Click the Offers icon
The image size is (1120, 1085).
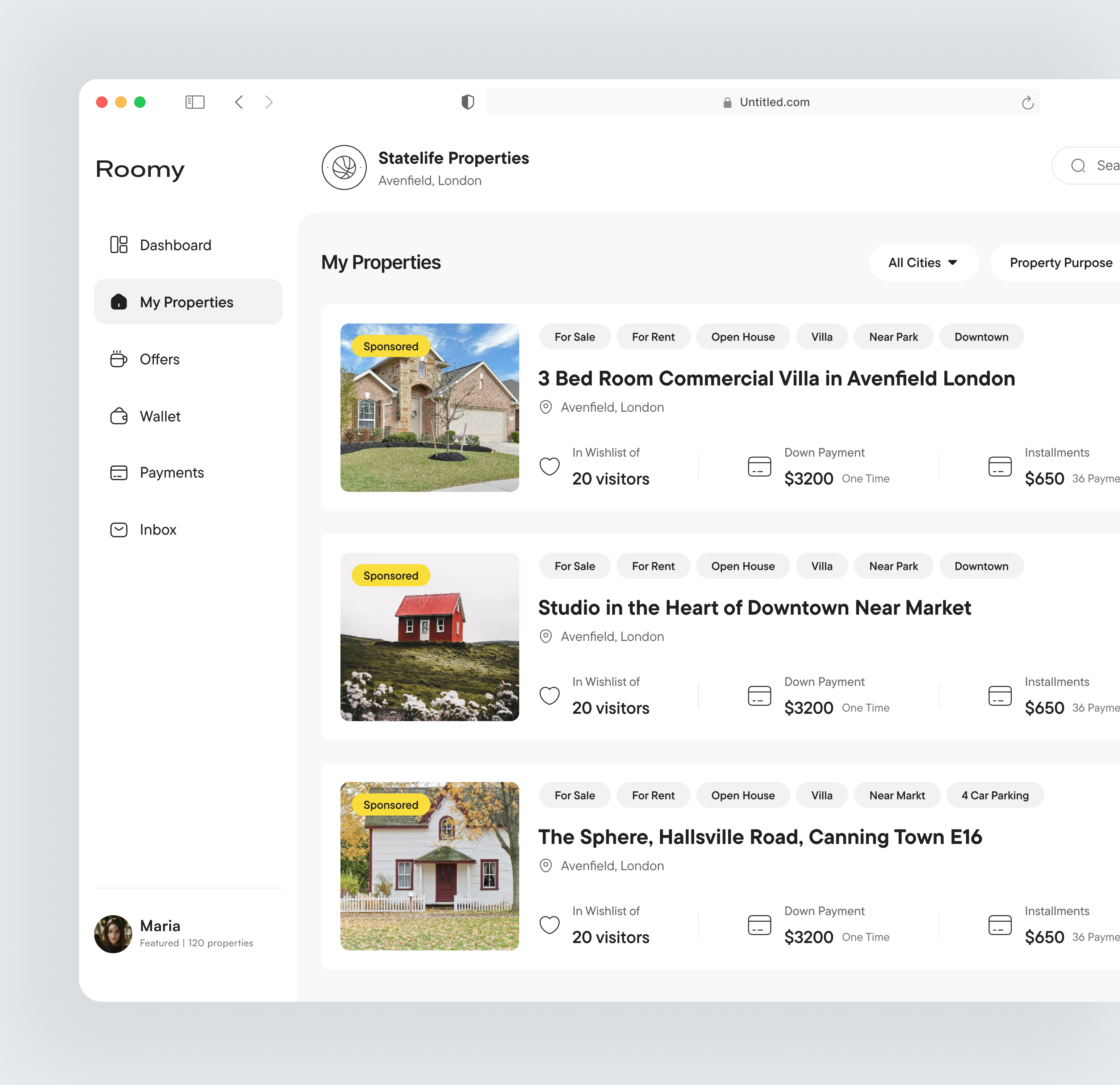(x=118, y=359)
